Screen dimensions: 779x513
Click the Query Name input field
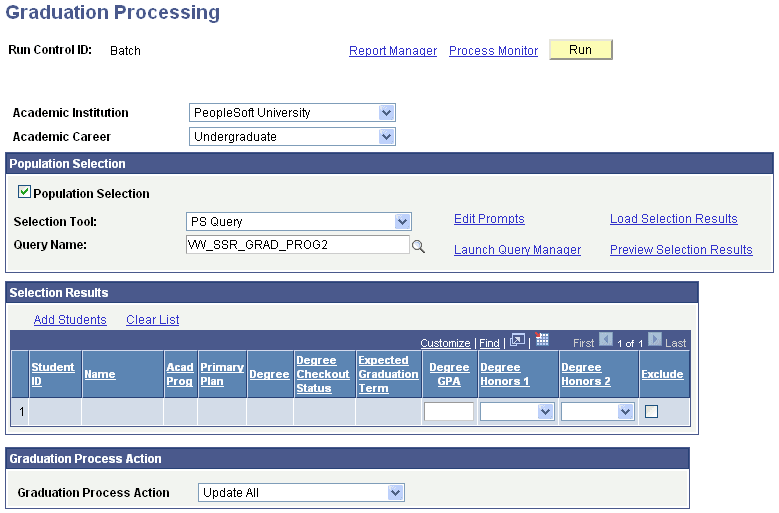pyautogui.click(x=298, y=244)
